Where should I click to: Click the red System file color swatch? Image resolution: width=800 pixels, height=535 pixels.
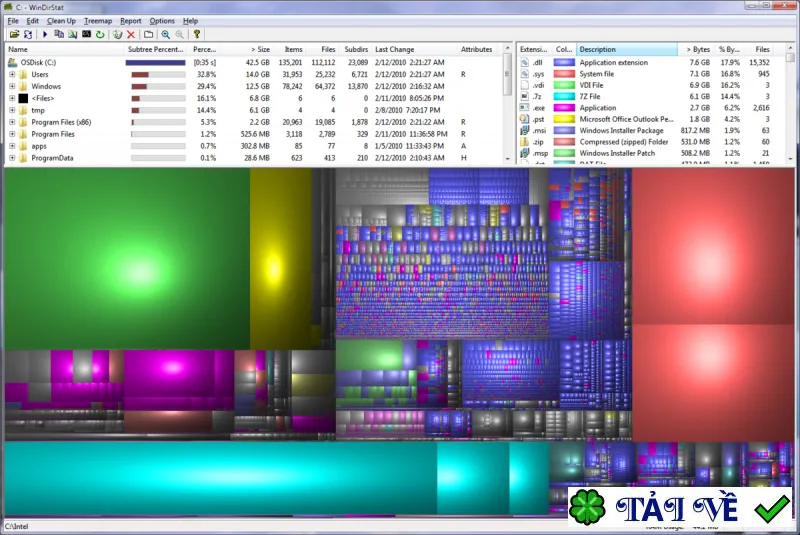coord(564,73)
